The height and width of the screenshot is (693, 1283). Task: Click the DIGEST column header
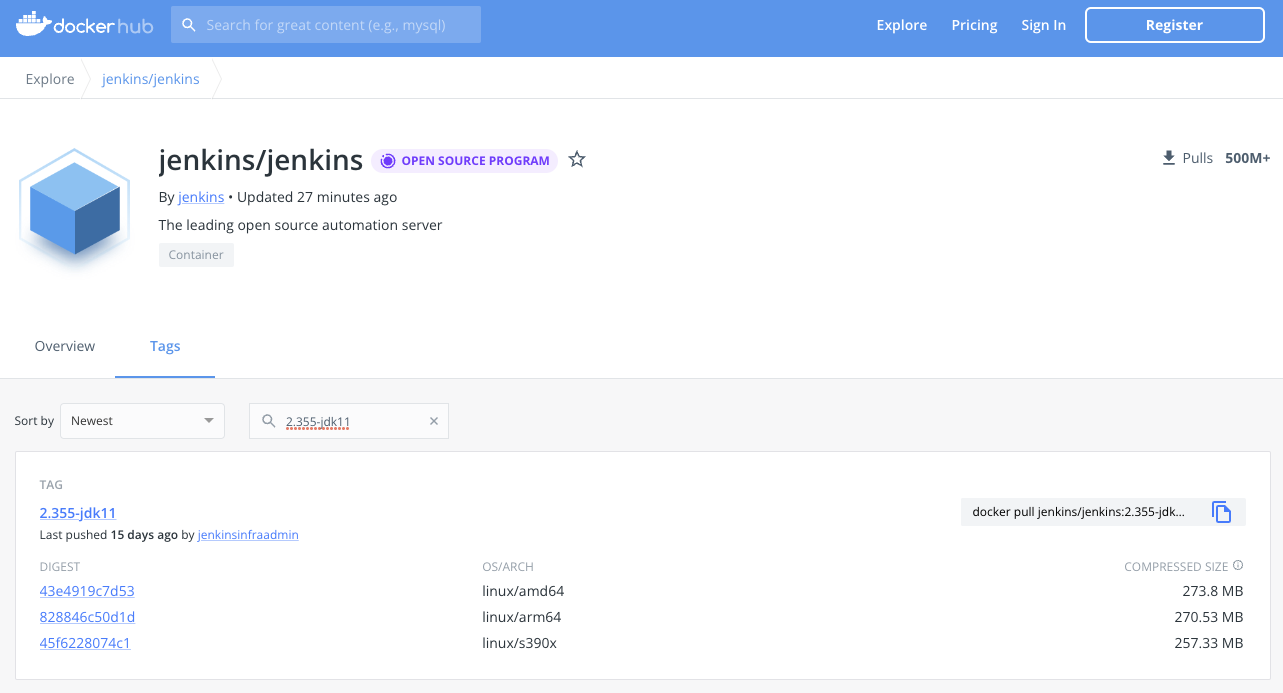coord(59,567)
